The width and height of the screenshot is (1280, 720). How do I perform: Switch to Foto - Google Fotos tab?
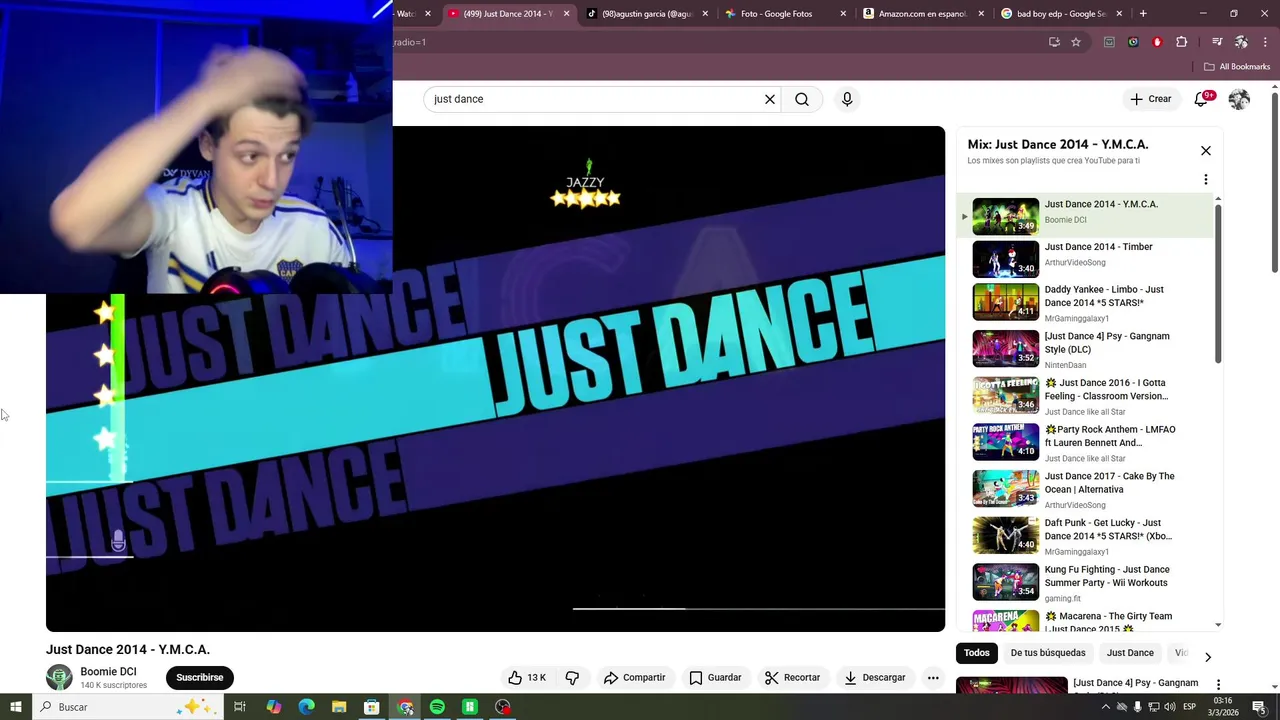[783, 14]
